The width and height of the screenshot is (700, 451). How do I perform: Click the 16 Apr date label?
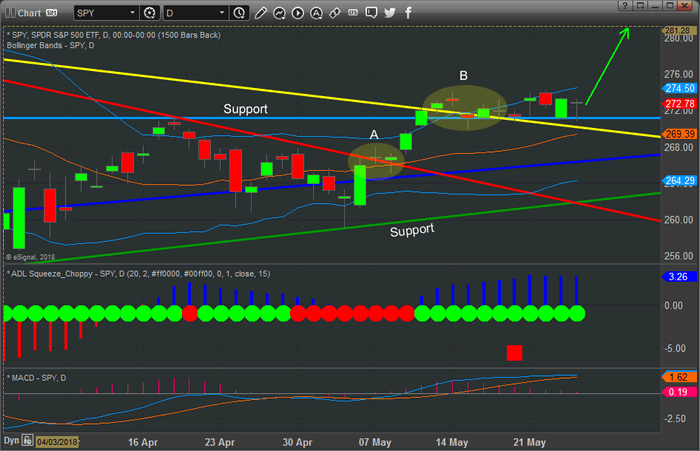(143, 442)
